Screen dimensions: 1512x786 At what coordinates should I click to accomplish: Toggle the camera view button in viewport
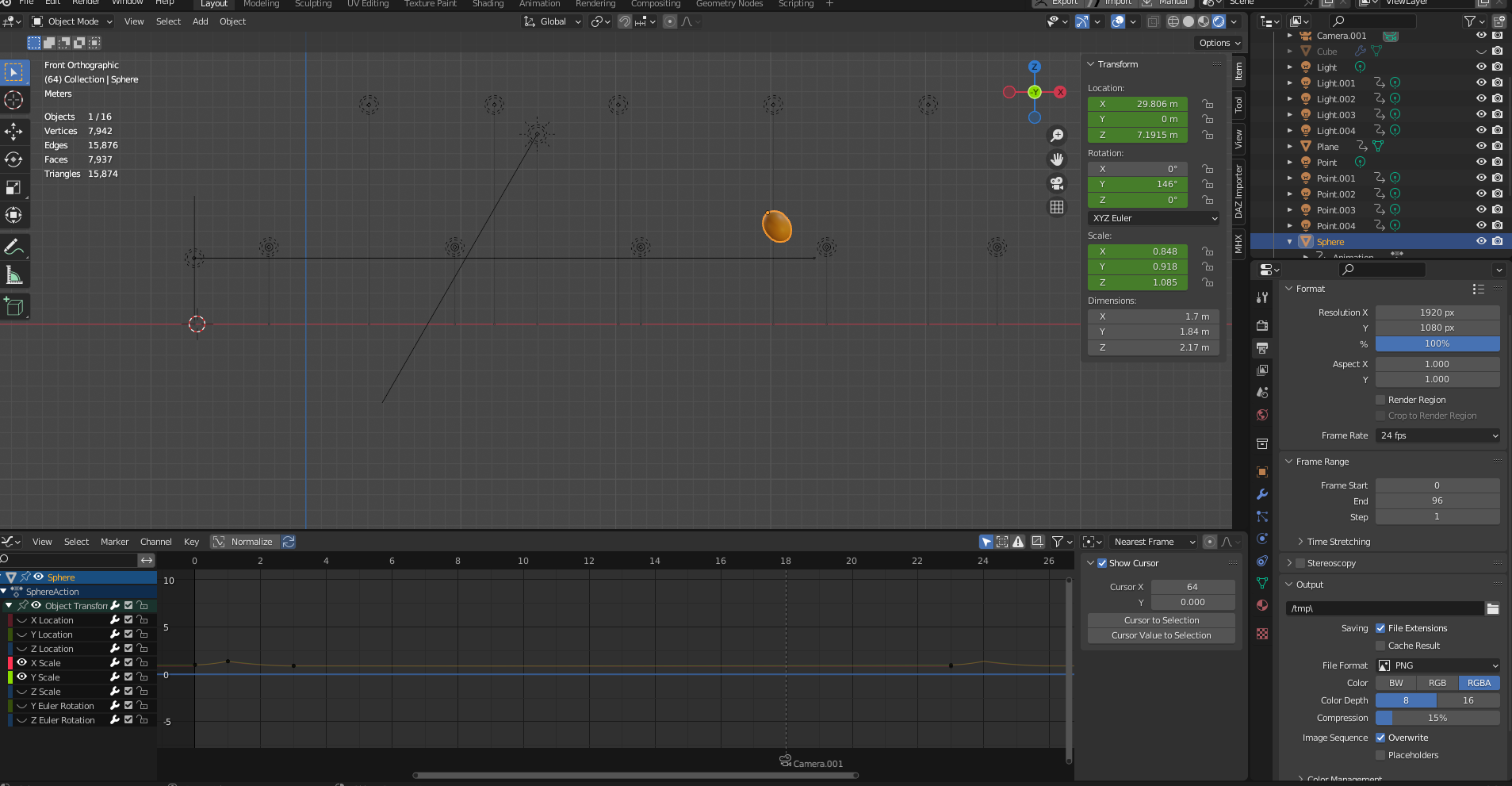tap(1057, 183)
